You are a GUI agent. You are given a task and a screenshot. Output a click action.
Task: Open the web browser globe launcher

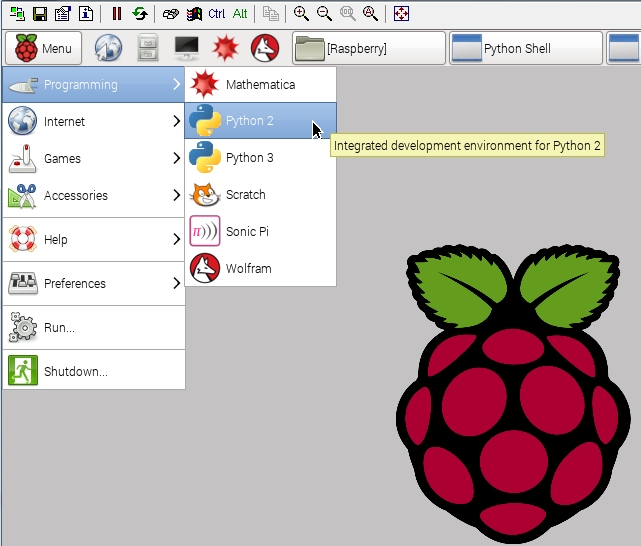coord(109,48)
